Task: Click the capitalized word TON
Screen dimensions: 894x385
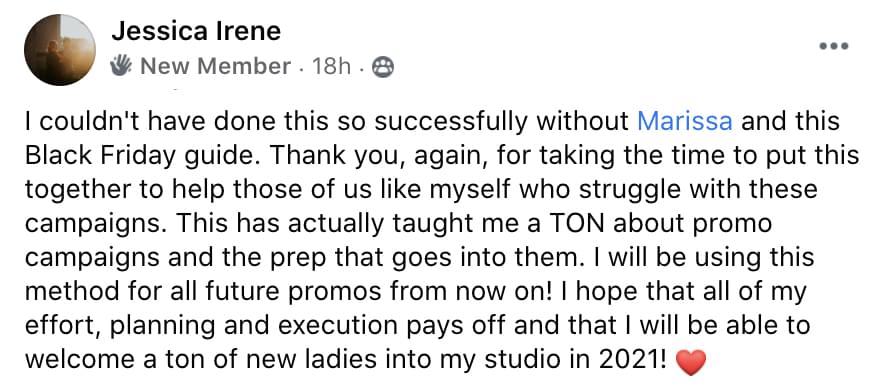Action: click(x=572, y=224)
